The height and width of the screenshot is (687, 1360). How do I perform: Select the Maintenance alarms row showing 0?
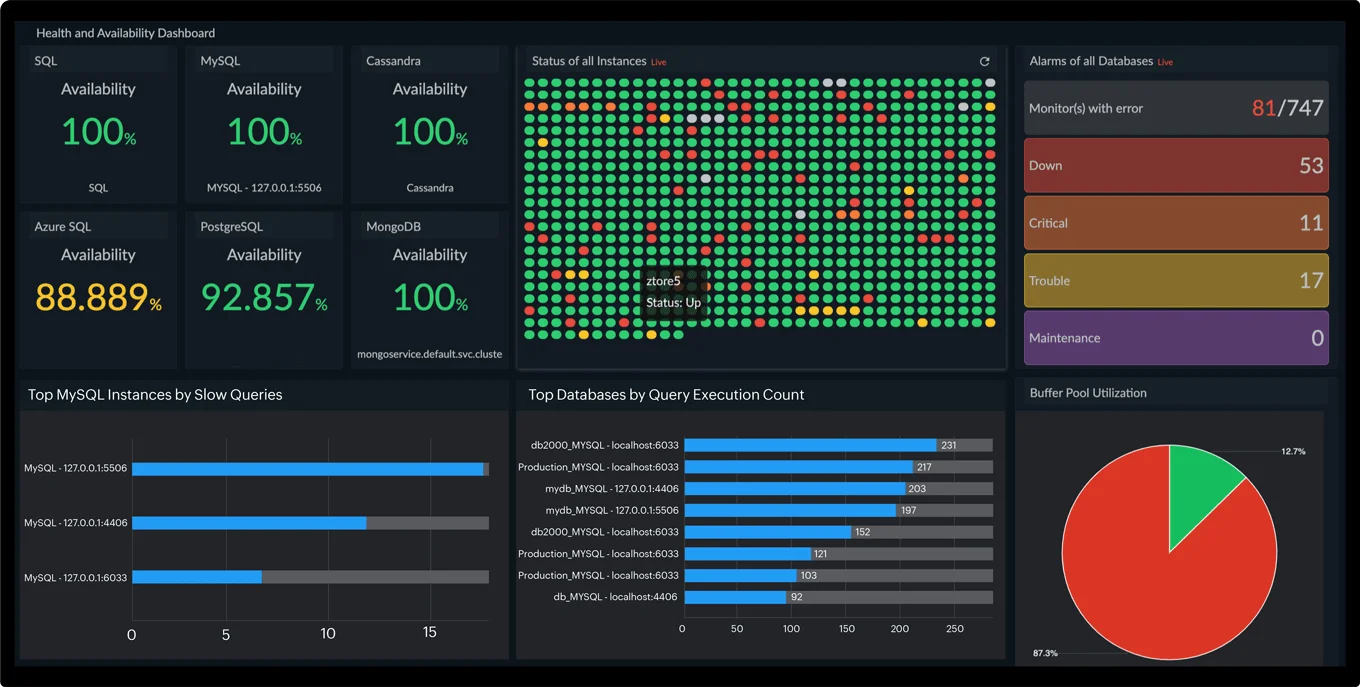[x=1176, y=338]
